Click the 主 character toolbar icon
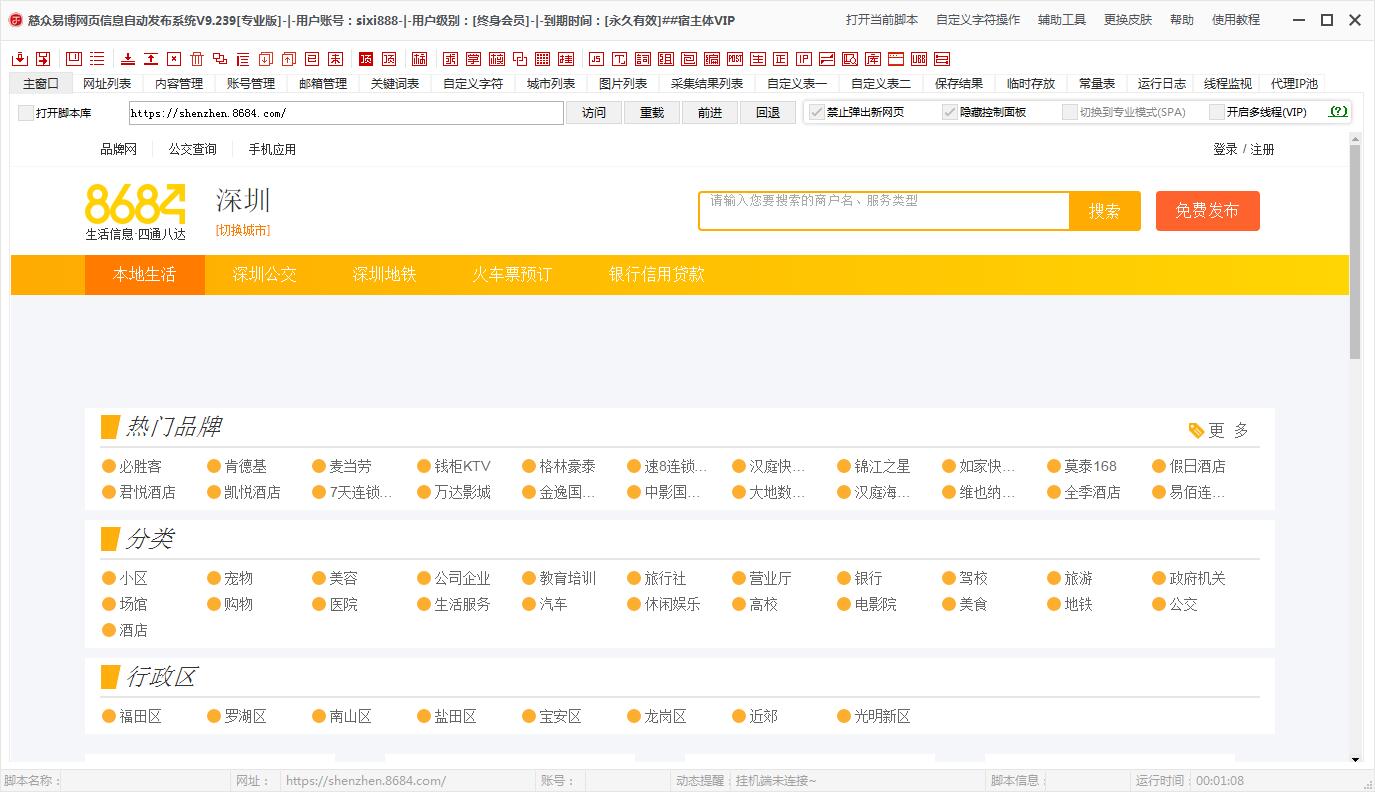Viewport: 1375px width, 792px height. coord(757,59)
